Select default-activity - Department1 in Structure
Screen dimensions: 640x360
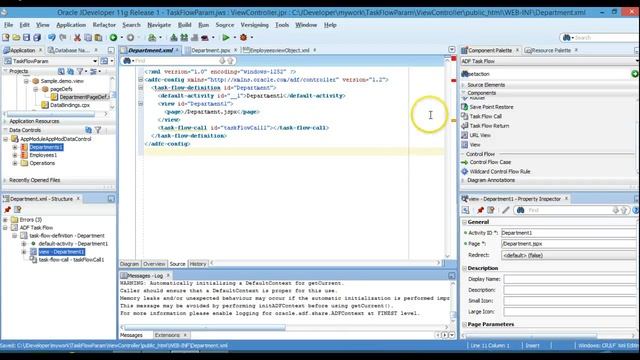(x=73, y=244)
